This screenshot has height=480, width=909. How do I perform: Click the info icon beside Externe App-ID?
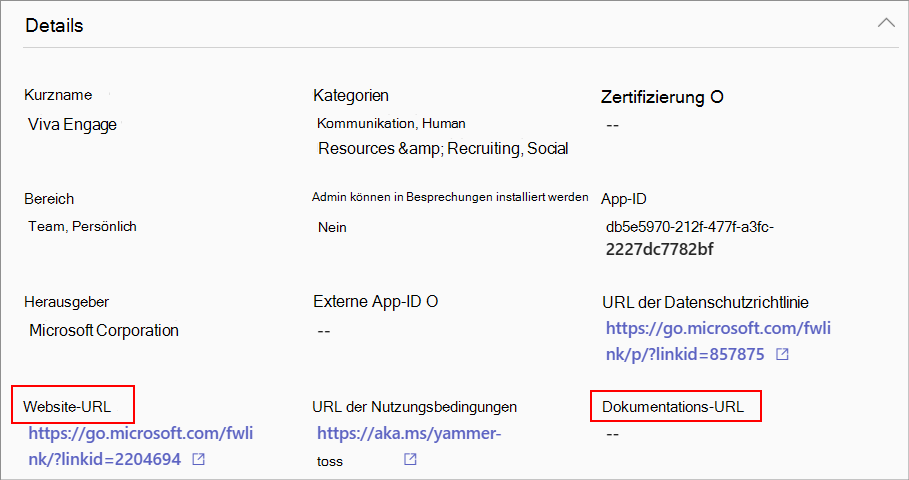[x=433, y=301]
